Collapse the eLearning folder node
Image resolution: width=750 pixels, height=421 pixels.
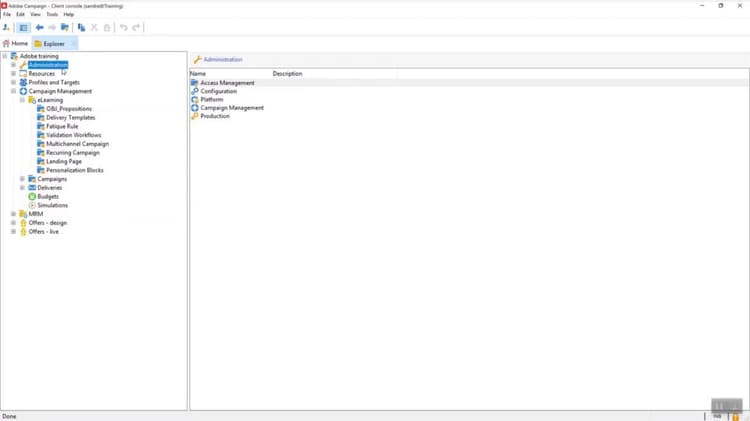[x=22, y=100]
